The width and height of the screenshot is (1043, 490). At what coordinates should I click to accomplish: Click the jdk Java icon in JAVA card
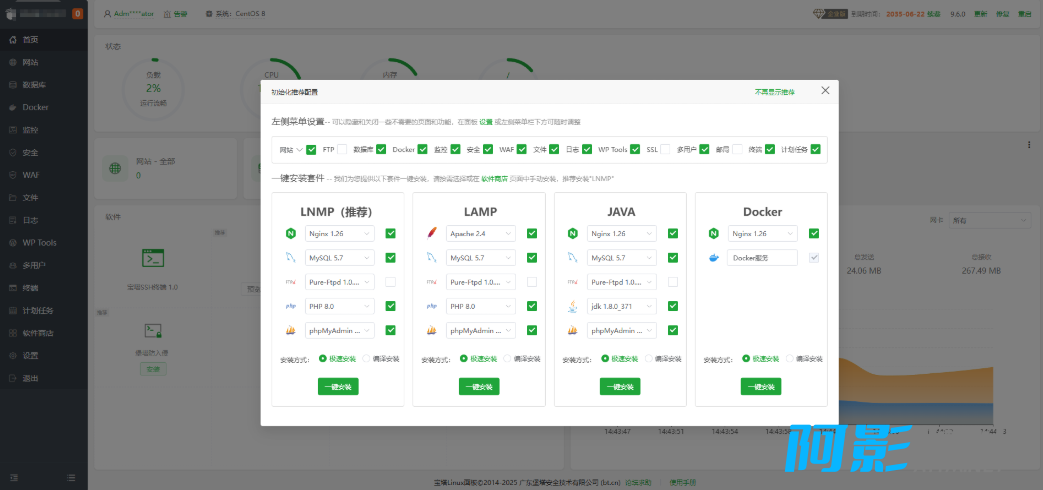click(573, 306)
